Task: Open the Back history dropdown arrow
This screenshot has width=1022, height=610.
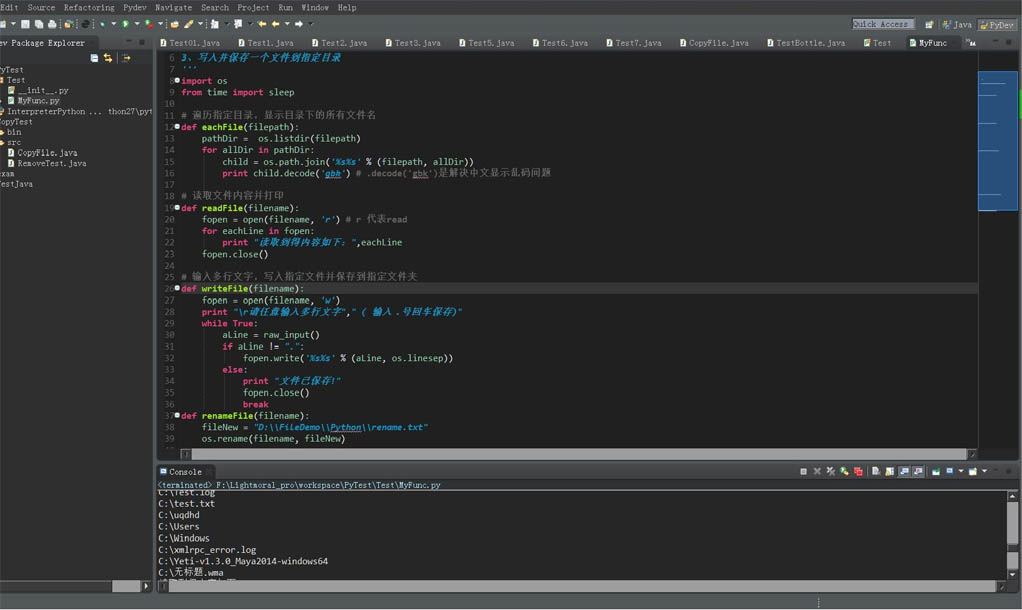Action: coord(287,24)
